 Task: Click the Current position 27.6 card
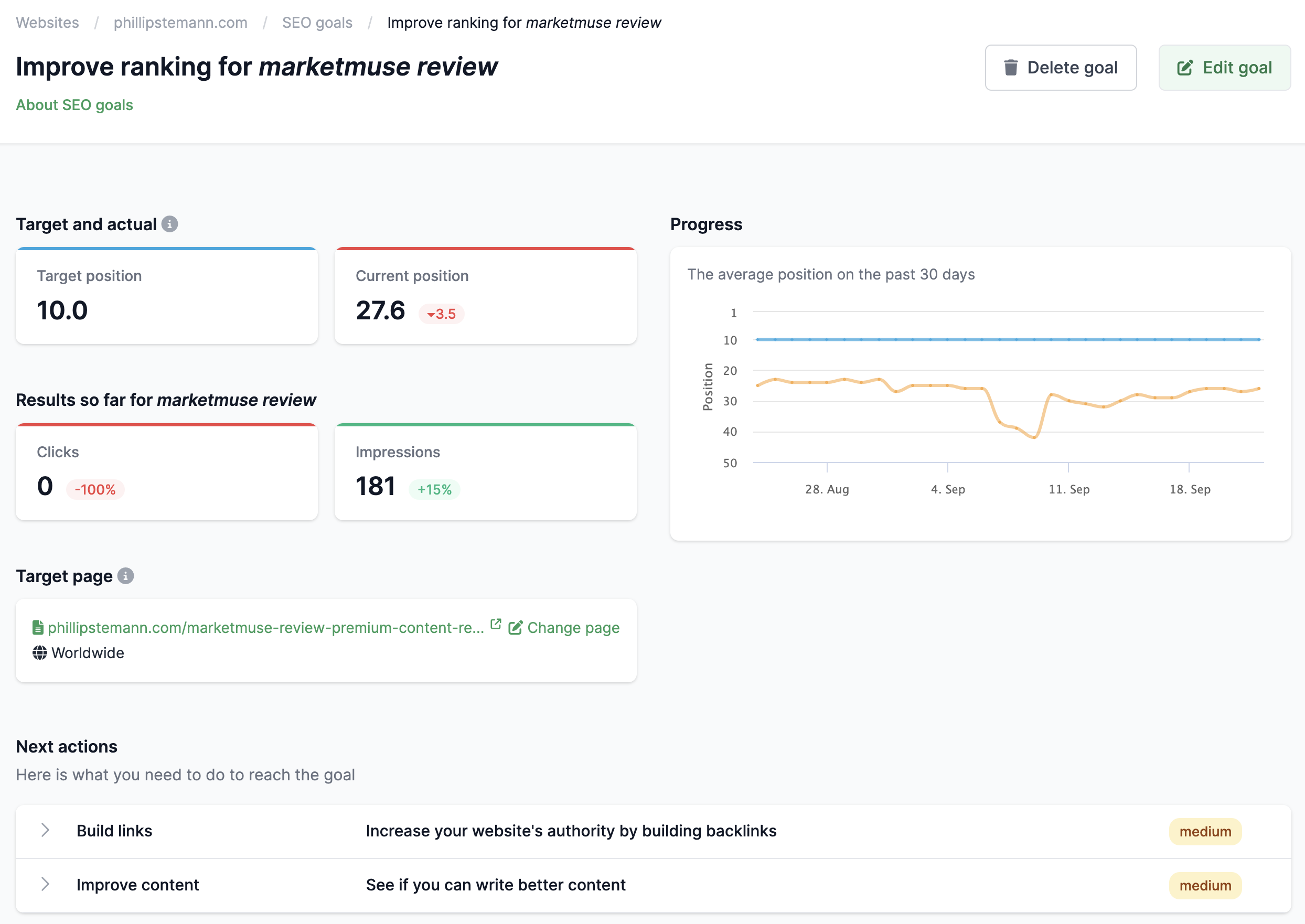[x=486, y=296]
